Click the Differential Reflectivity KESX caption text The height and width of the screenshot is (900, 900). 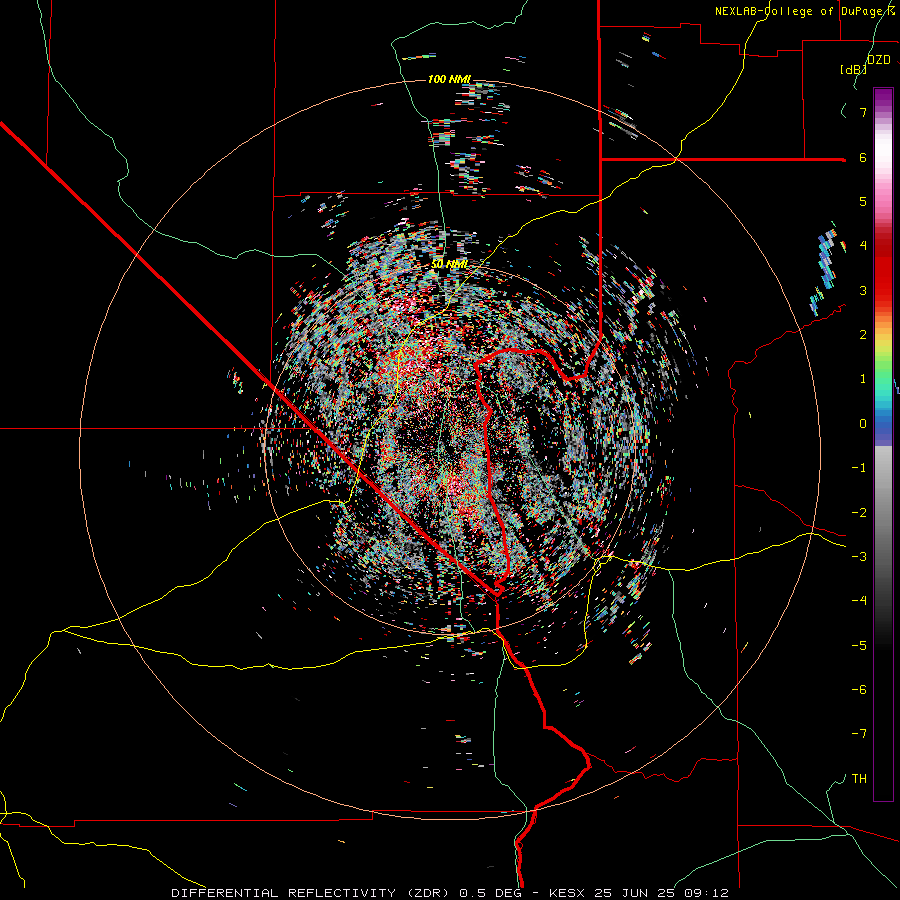[x=450, y=893]
